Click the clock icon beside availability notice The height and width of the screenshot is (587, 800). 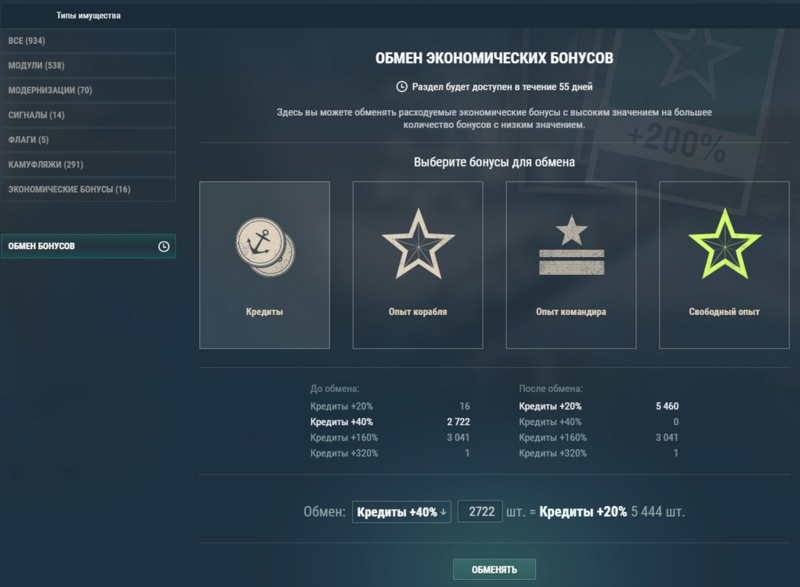coord(402,87)
